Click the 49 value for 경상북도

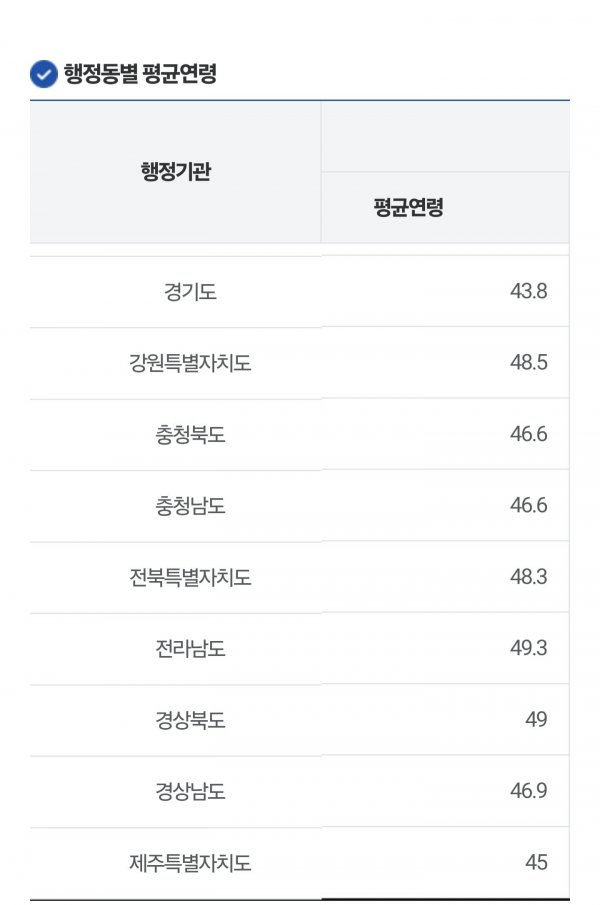536,720
